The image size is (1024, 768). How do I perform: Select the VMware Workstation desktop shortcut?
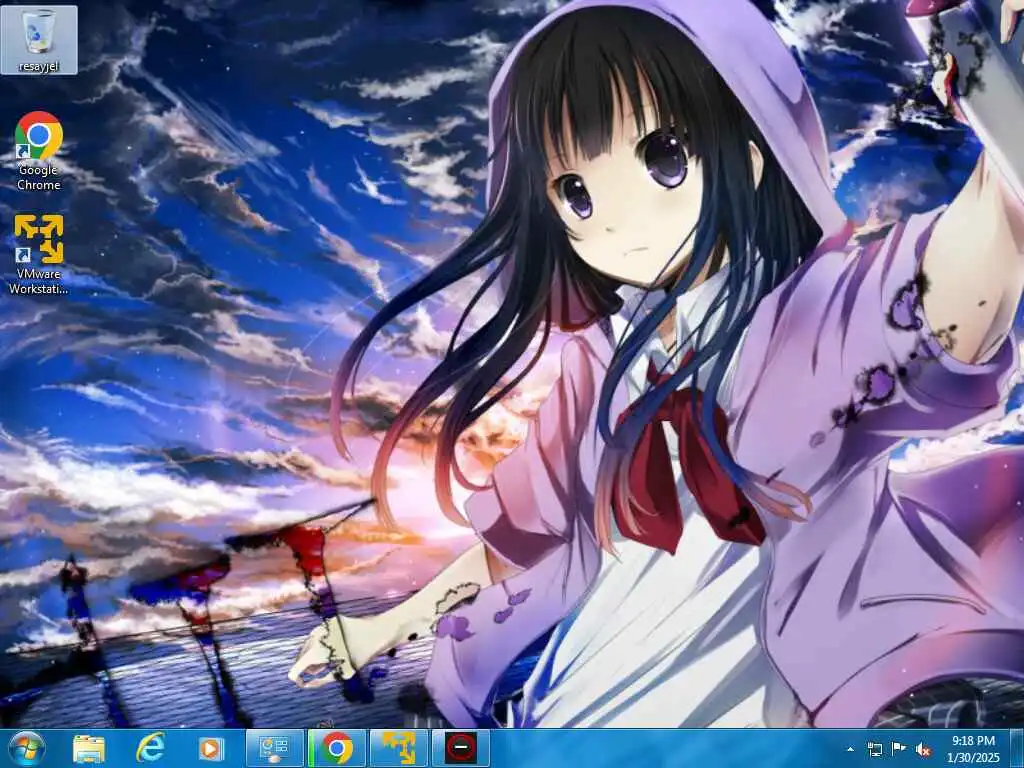coord(39,255)
